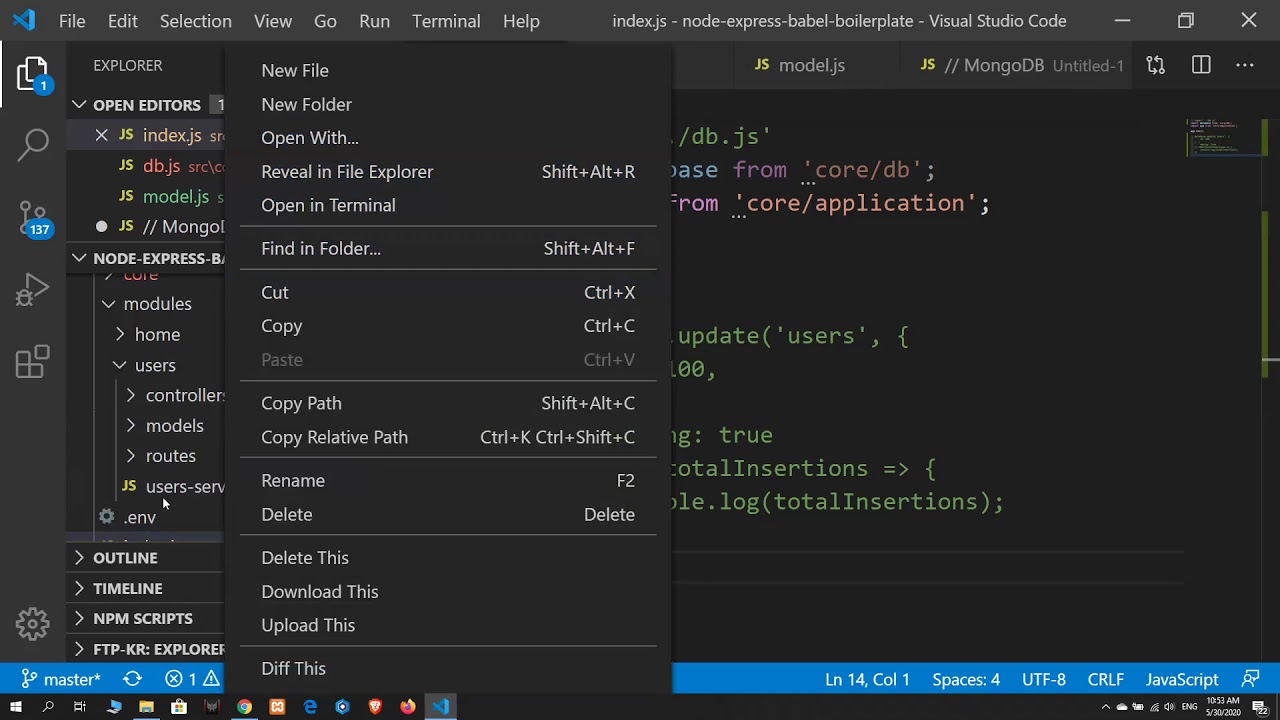Open db.js in Open Editors list

(x=161, y=166)
